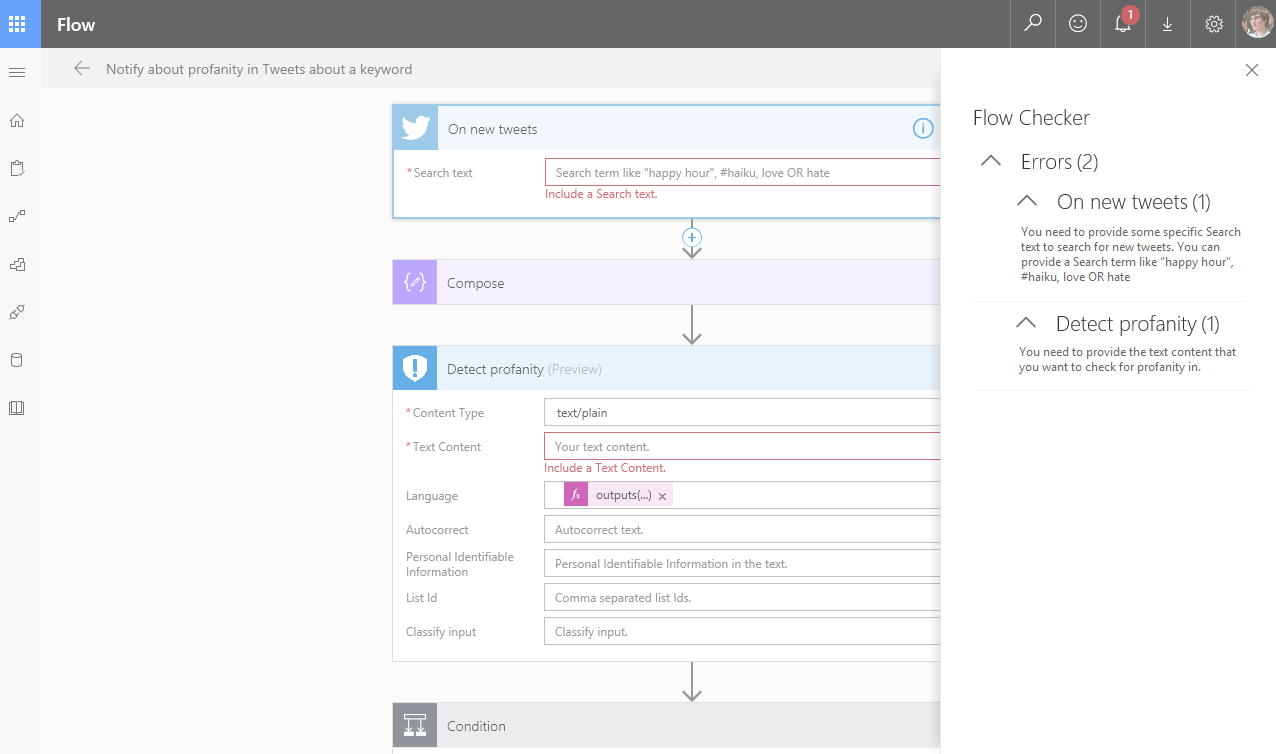The image size is (1276, 754).
Task: Collapse the On new tweets (1) error
Action: (1026, 201)
